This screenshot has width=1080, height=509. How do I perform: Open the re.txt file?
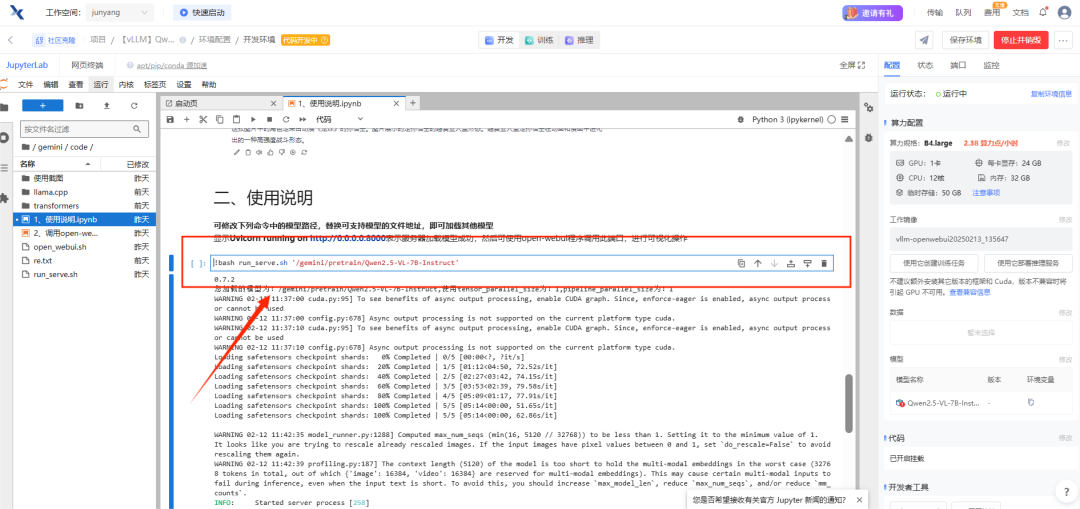tap(85, 260)
